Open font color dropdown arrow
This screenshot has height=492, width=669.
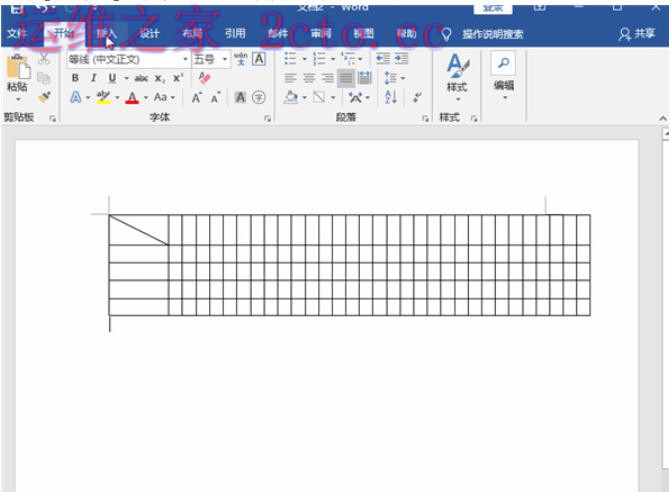[145, 98]
